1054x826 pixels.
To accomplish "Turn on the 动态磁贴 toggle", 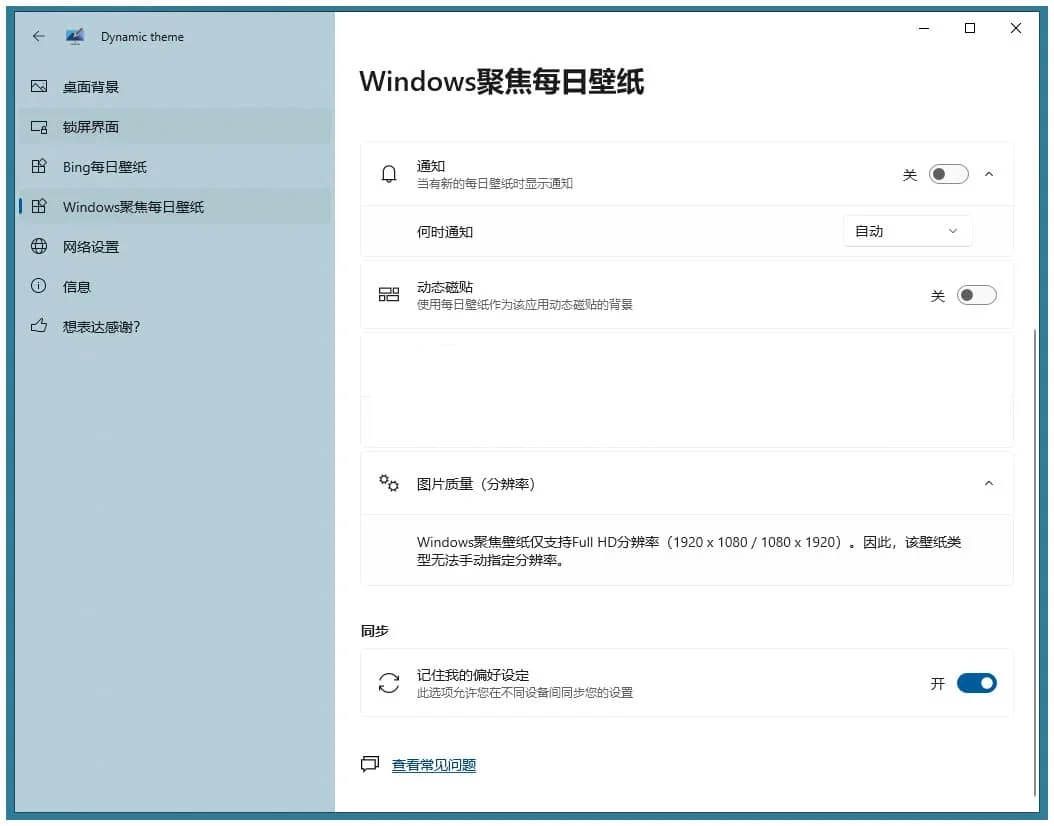I will click(x=976, y=295).
